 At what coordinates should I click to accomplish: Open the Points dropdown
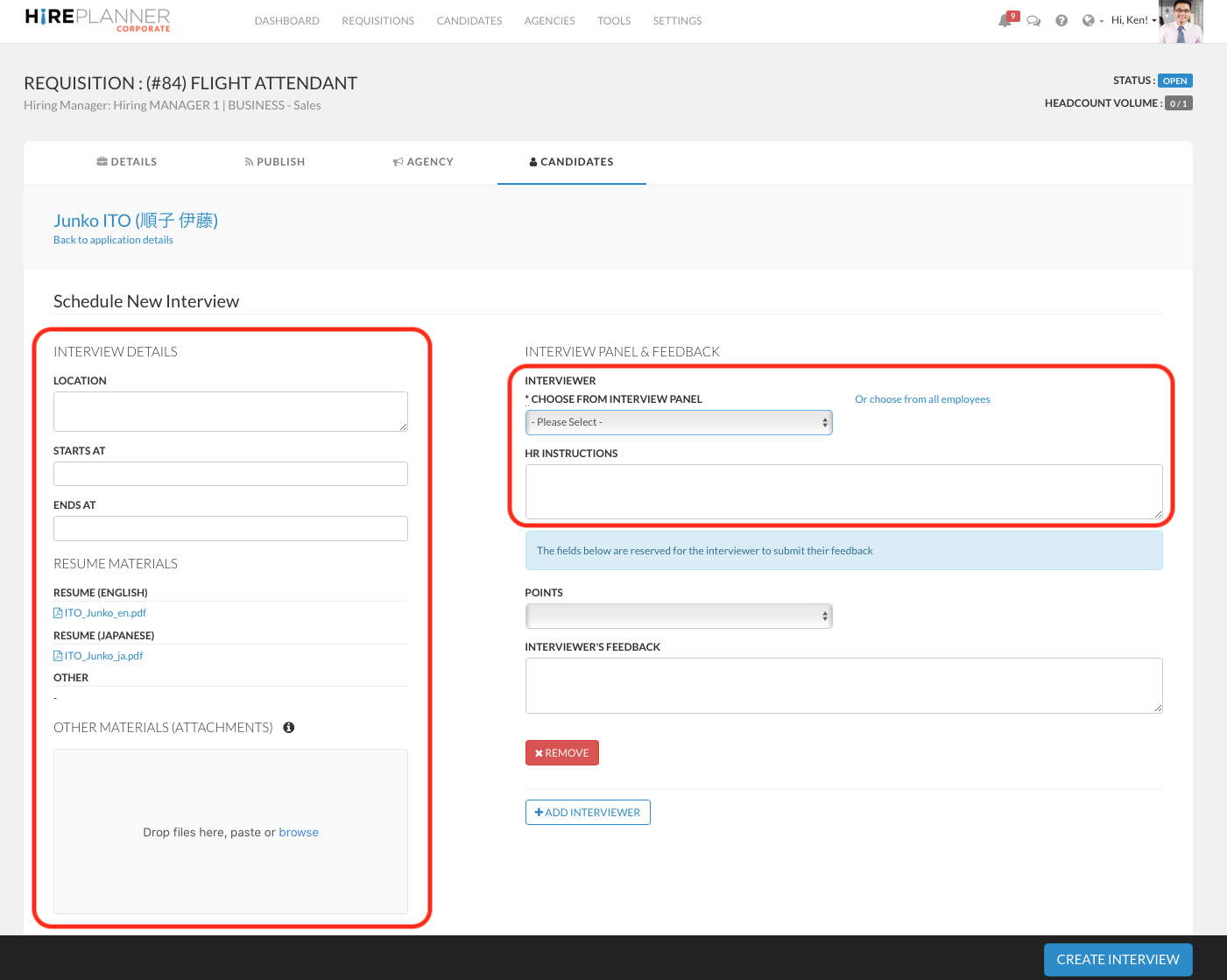[x=679, y=617]
